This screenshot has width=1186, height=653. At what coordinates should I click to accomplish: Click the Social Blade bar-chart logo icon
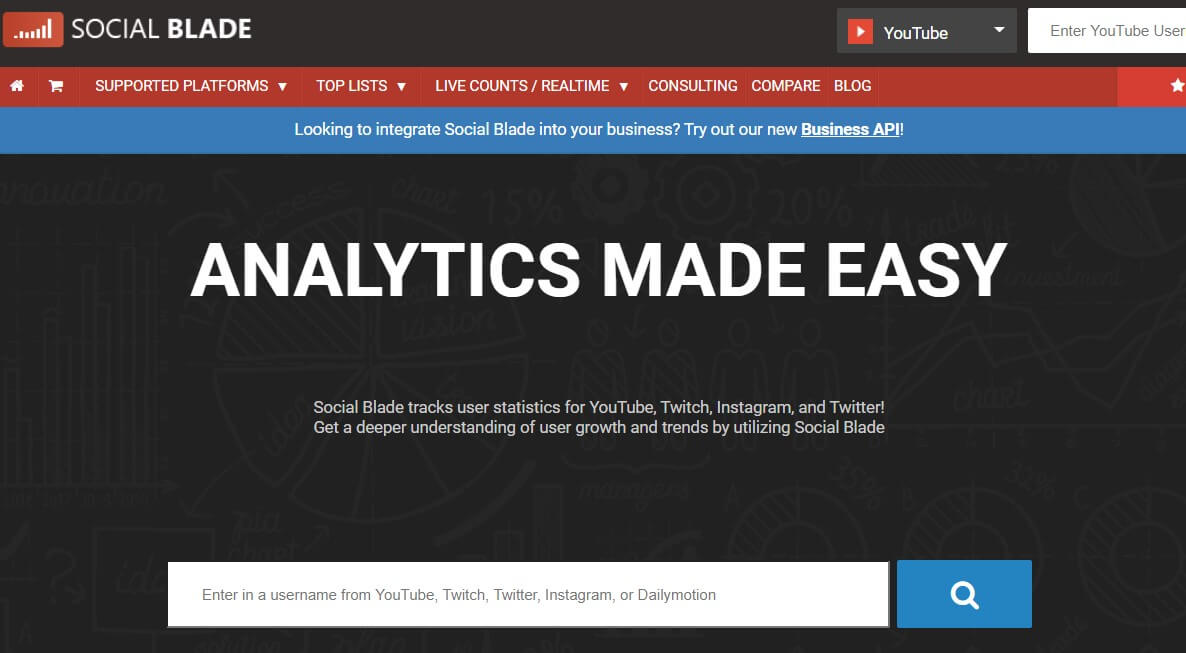[x=33, y=30]
